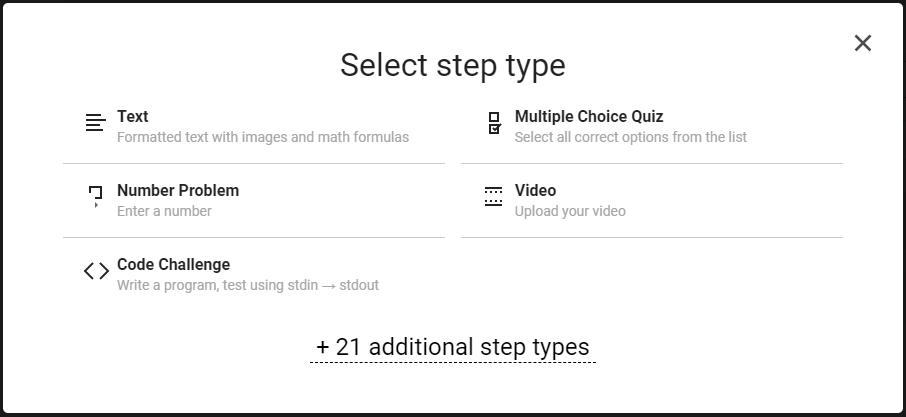Click 'Select all correct options from the list'
906x417 pixels.
(x=630, y=137)
